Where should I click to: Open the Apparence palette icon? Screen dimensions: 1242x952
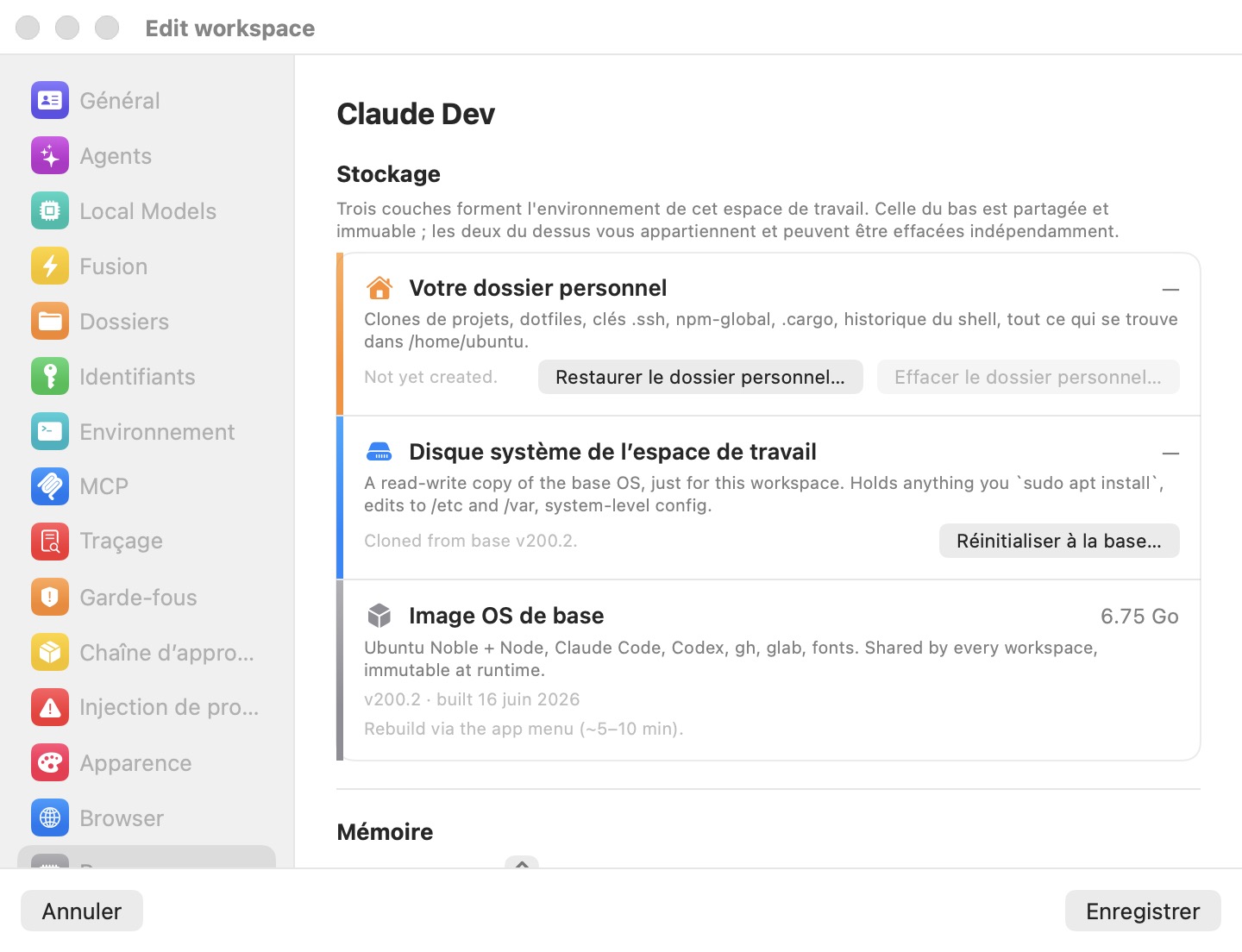50,763
